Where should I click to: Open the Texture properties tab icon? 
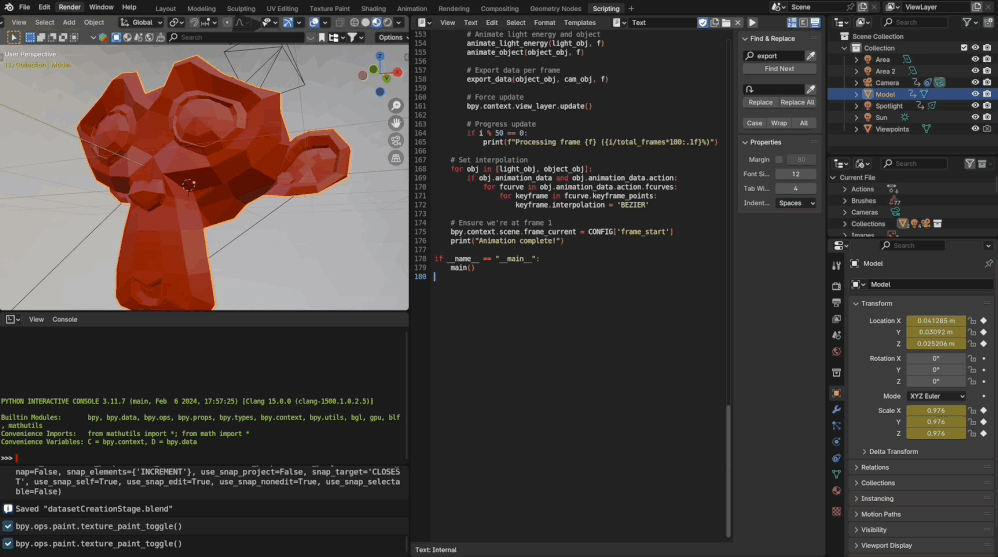[836, 511]
